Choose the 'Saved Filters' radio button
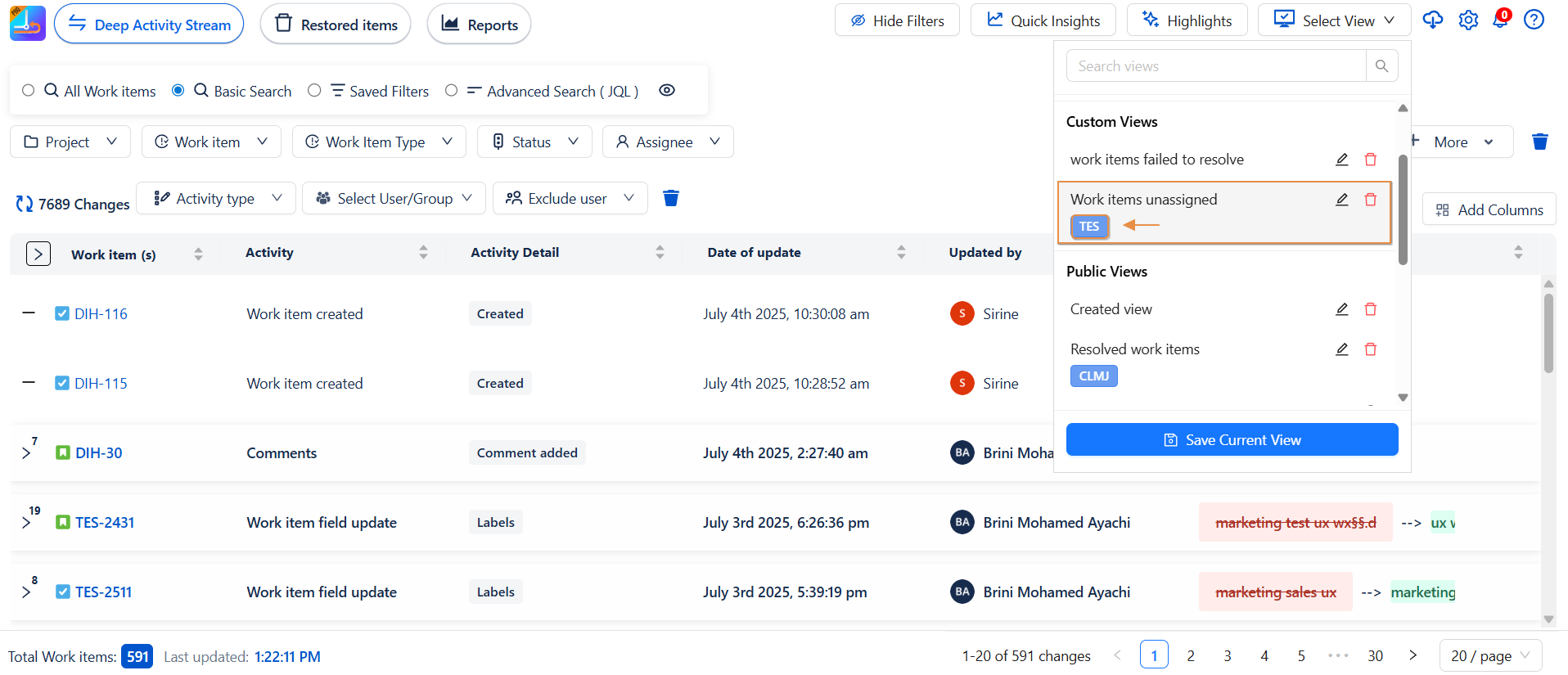 (314, 91)
